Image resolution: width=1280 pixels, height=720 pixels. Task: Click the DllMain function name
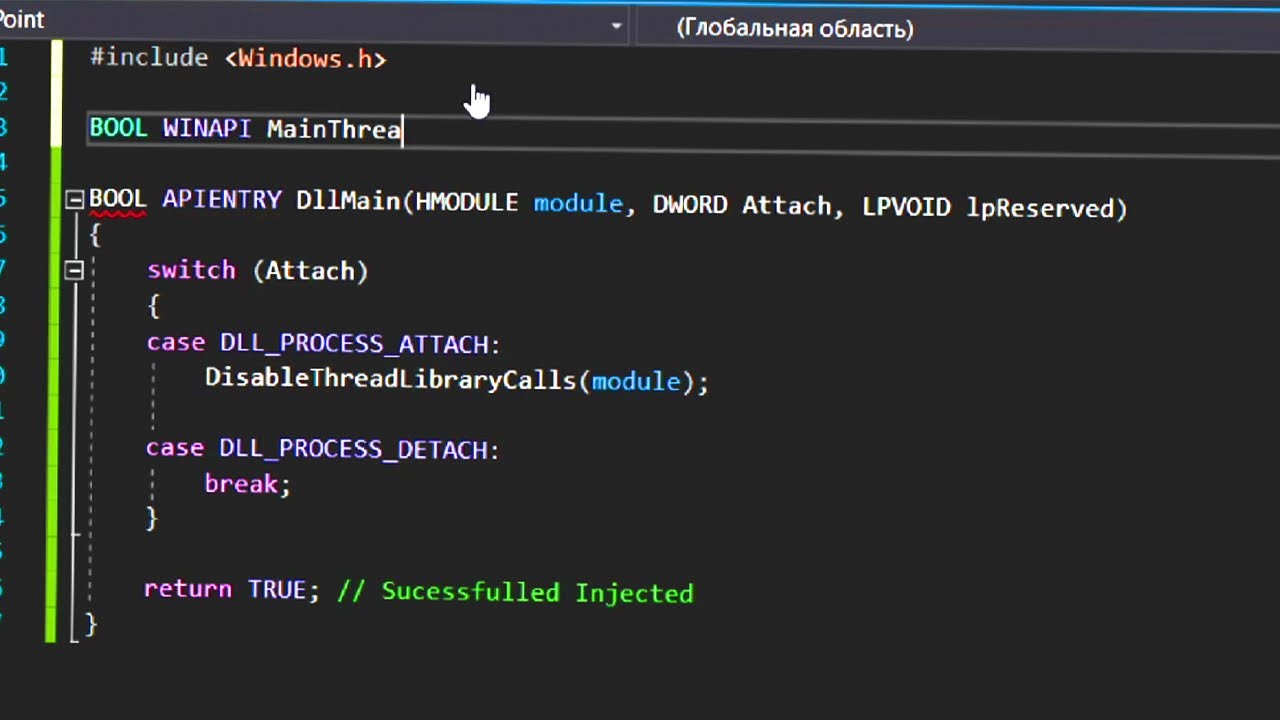tap(348, 201)
